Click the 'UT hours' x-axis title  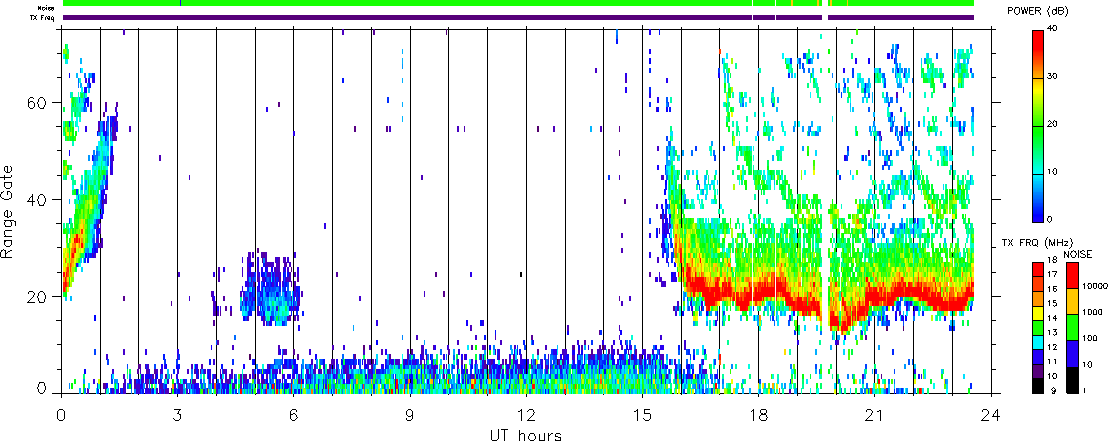[526, 435]
